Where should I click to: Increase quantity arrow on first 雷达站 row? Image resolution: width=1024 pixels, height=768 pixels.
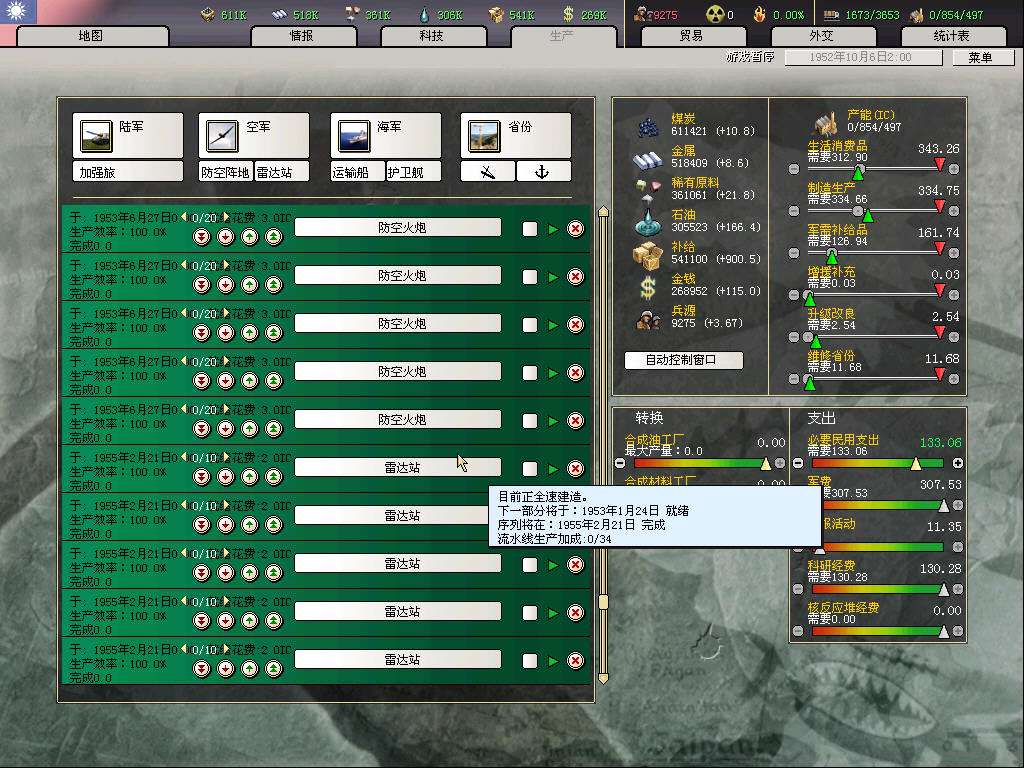(225, 457)
